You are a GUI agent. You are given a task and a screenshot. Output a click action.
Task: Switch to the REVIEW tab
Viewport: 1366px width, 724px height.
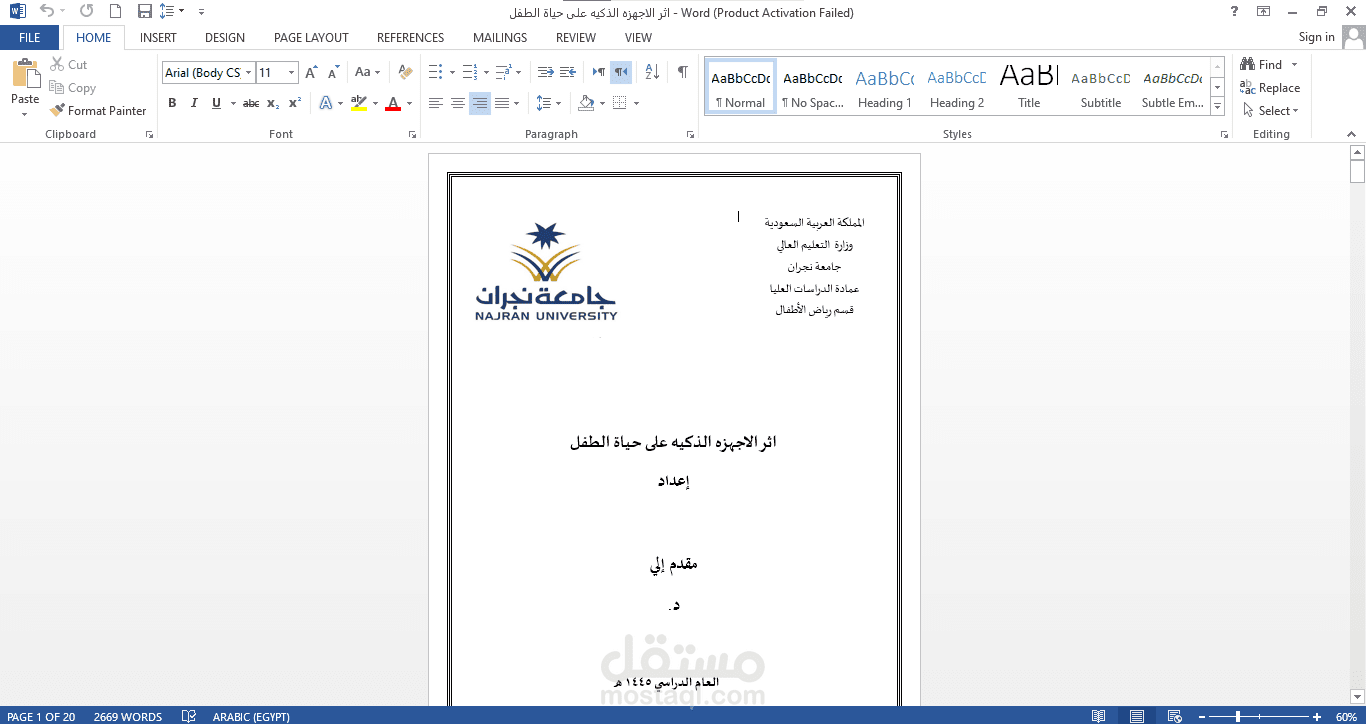pyautogui.click(x=576, y=38)
